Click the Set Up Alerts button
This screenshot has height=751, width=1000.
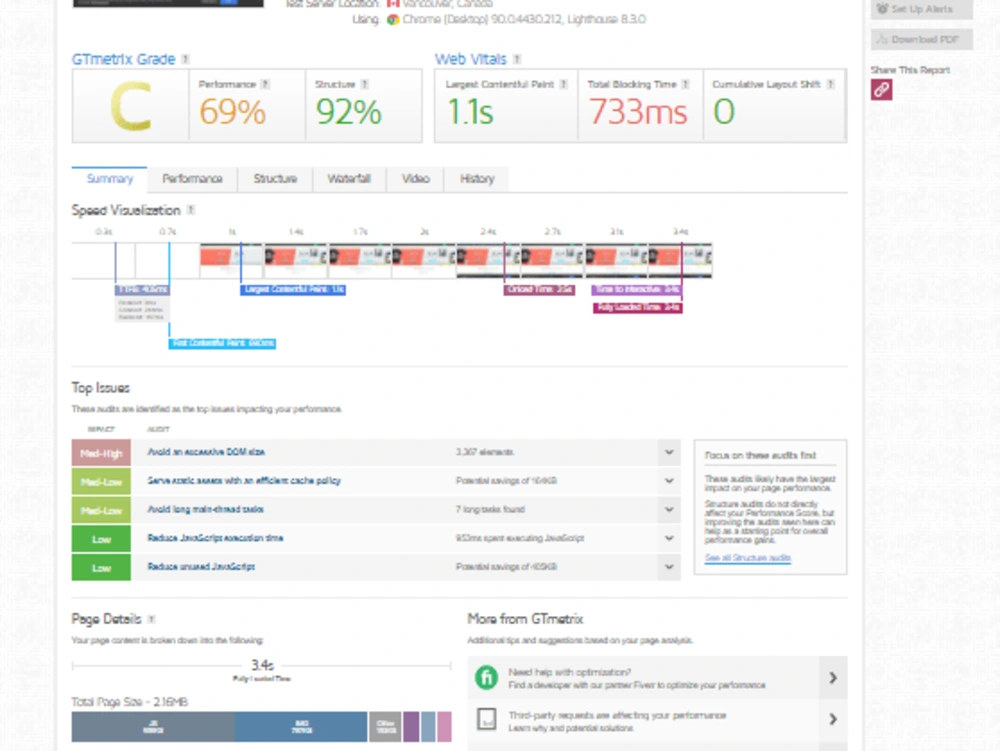point(922,9)
